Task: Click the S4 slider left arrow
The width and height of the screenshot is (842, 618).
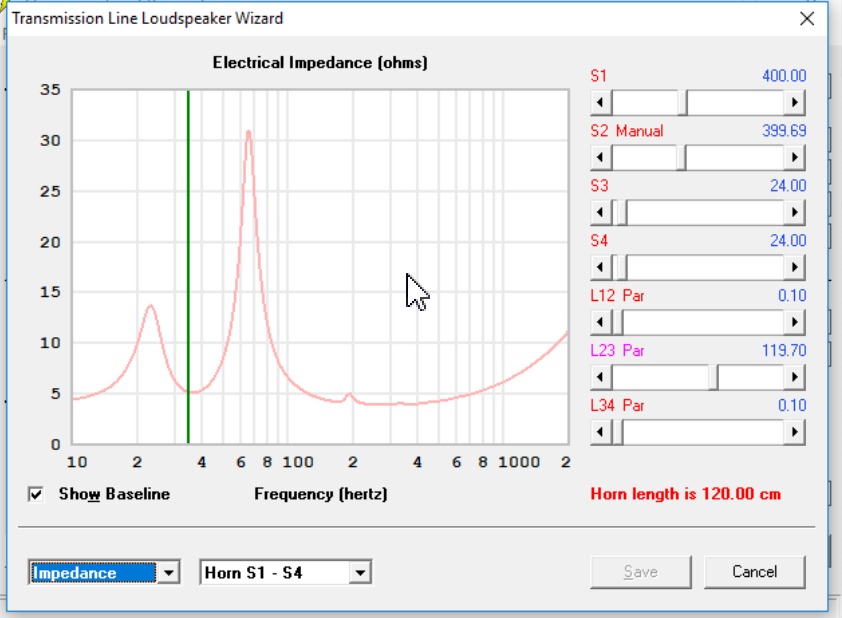Action: click(x=600, y=267)
